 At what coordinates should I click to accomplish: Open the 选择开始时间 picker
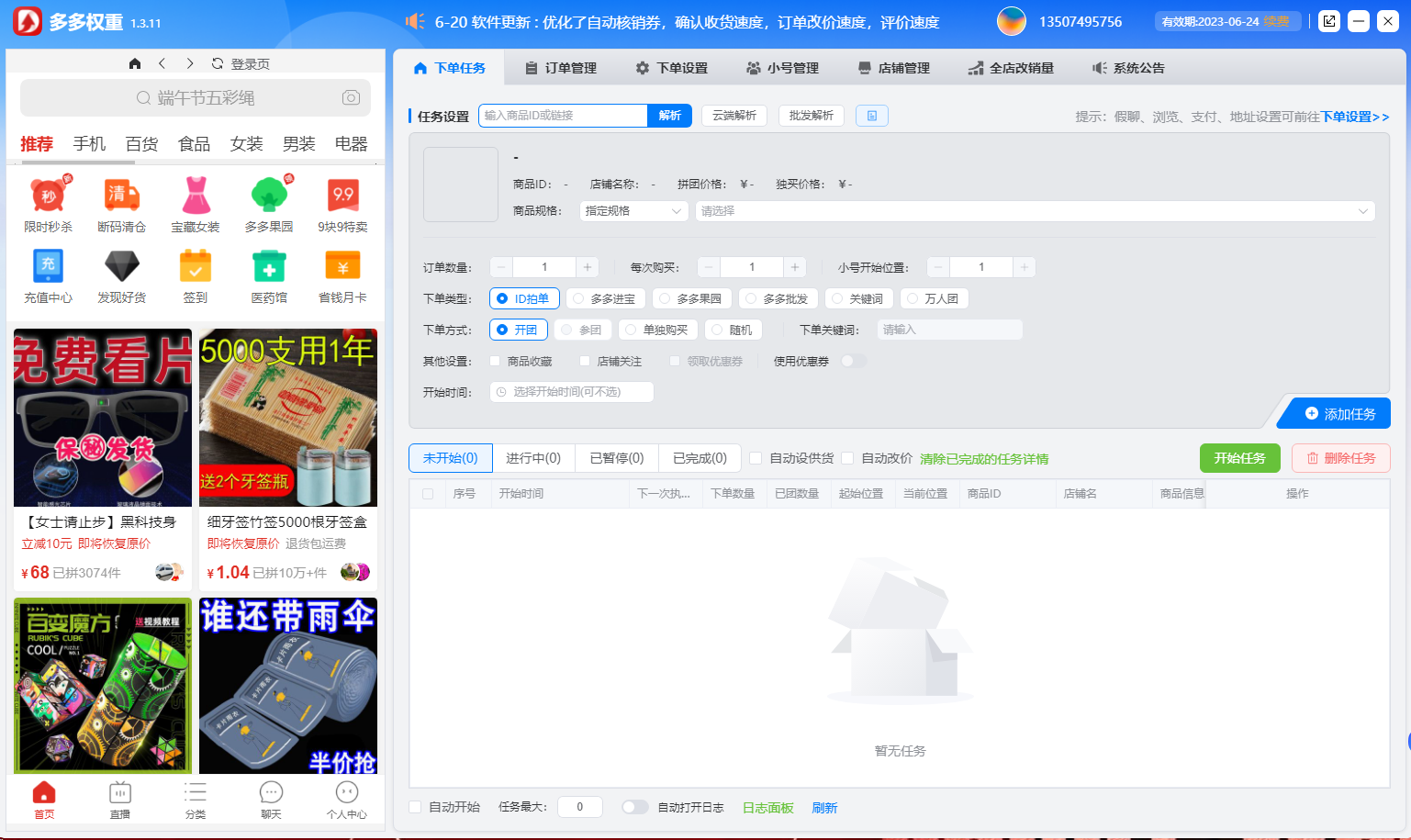(x=572, y=392)
